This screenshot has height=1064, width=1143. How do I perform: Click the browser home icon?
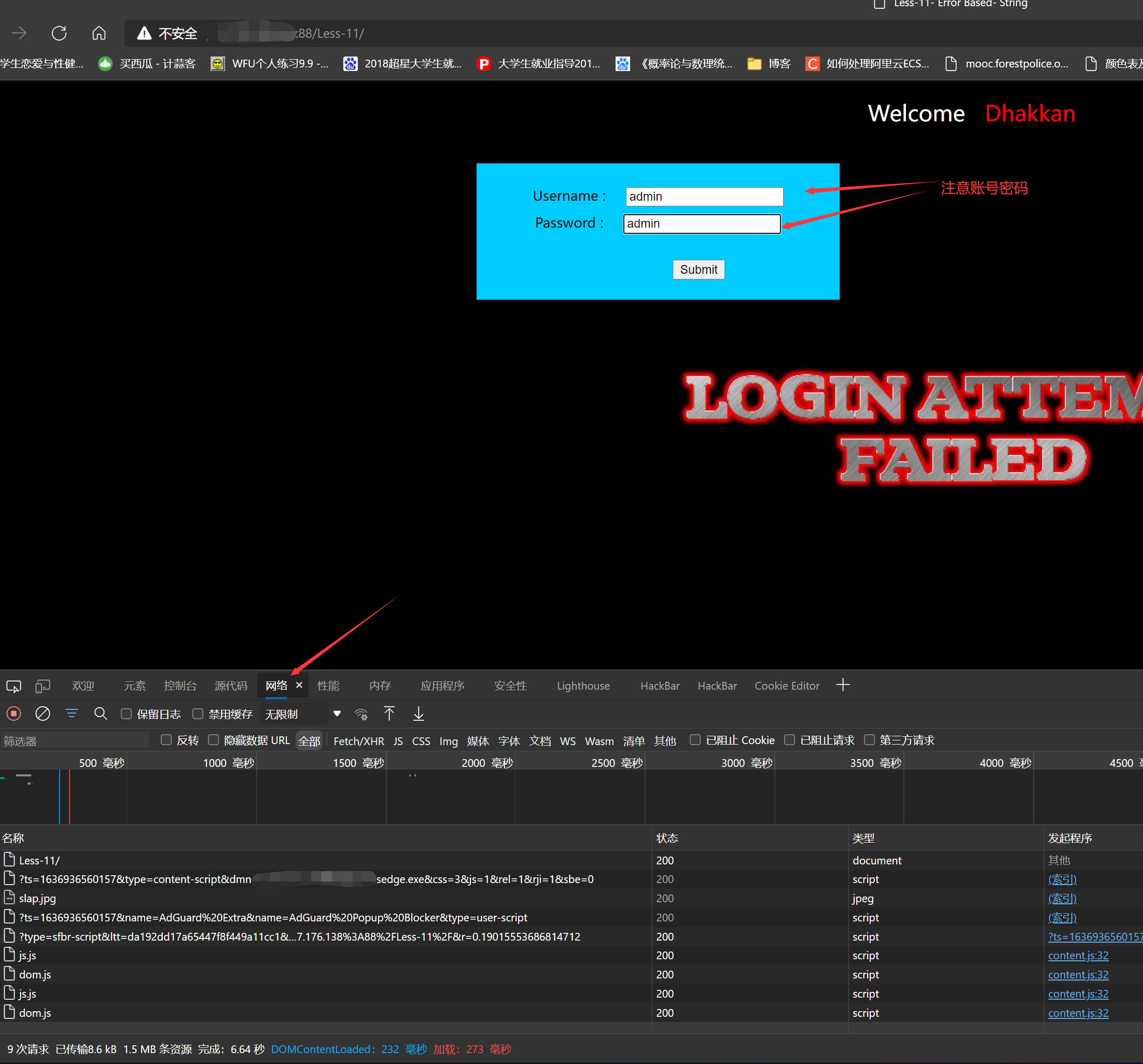pos(99,33)
